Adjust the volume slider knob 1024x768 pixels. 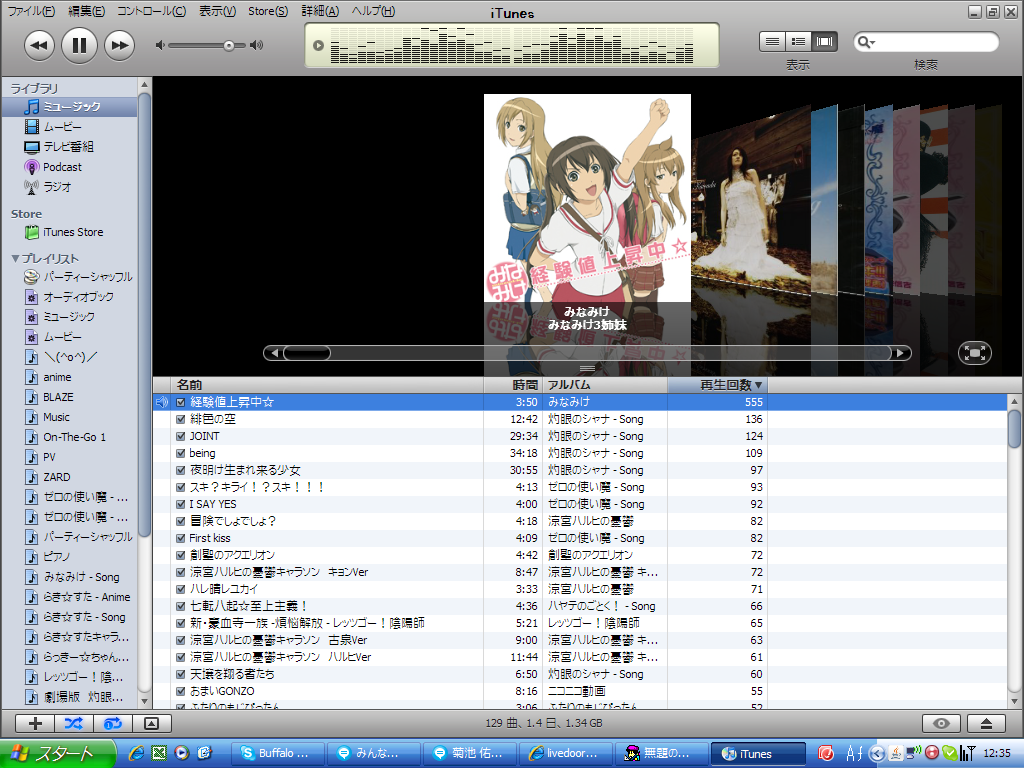[x=229, y=46]
